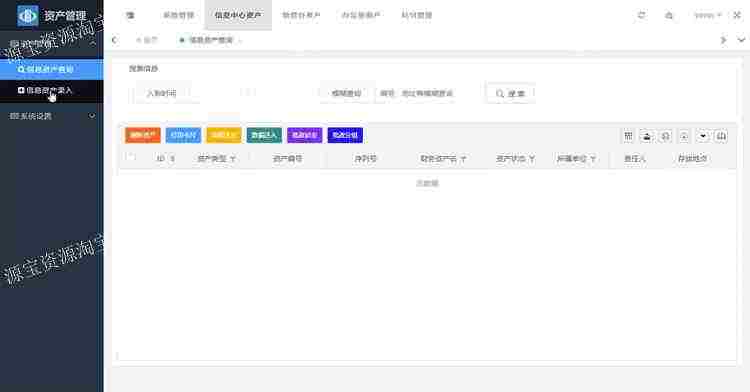Click the second table tool icon
Screen dimensions: 750x392
(x=647, y=136)
